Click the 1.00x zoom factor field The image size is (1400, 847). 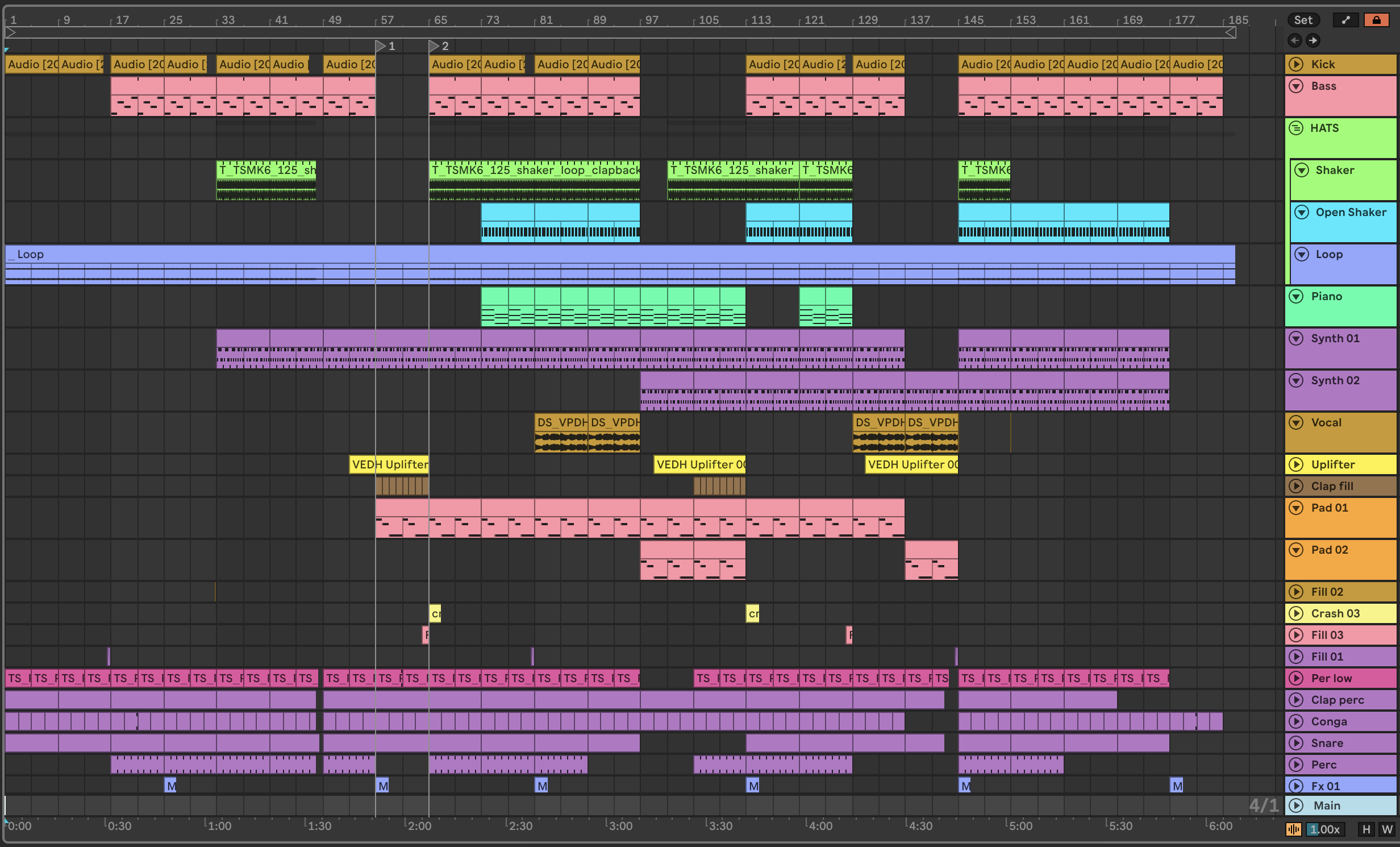[x=1324, y=829]
